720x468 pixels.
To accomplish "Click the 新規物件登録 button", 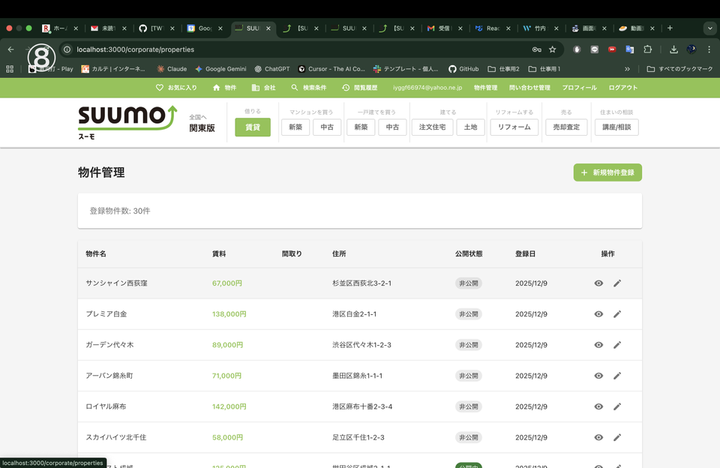I will (x=607, y=173).
